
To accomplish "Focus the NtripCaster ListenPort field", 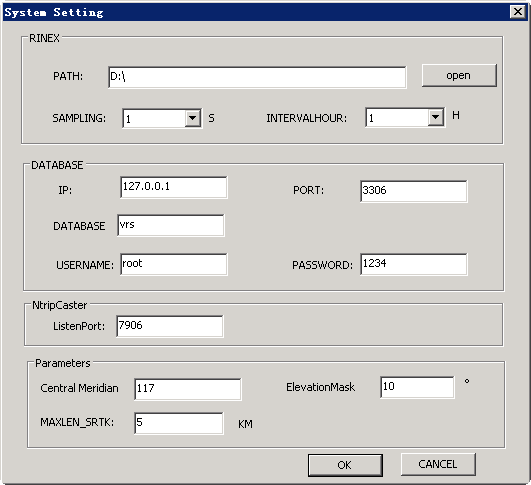I will tap(170, 326).
